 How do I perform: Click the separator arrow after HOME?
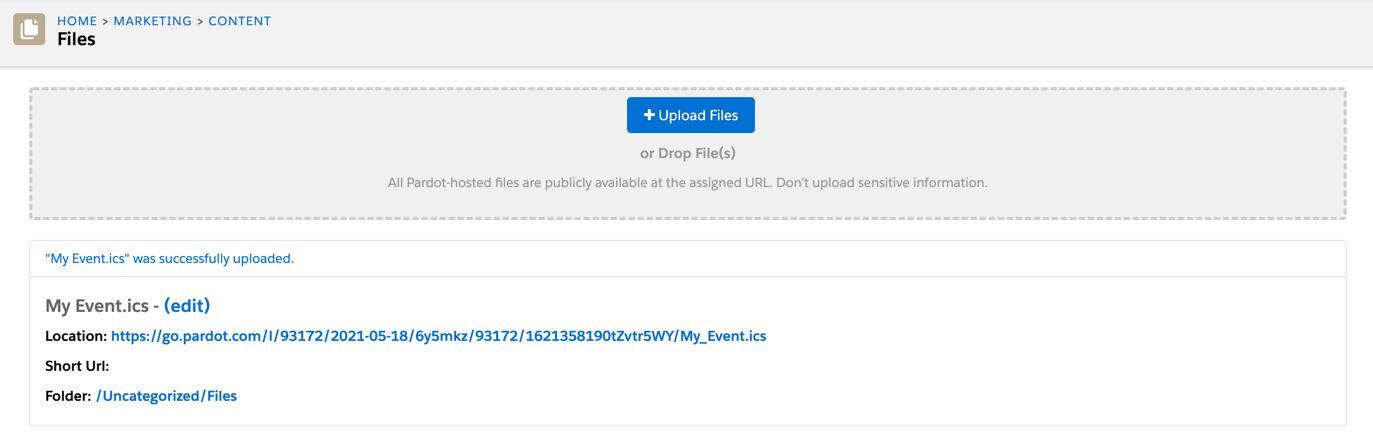click(105, 21)
